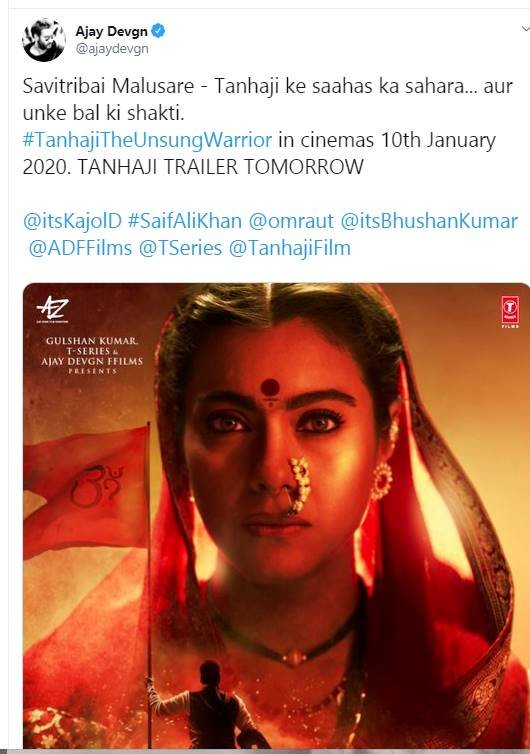Image resolution: width=530 pixels, height=754 pixels.
Task: Click the blue verified badge
Action: click(x=158, y=31)
